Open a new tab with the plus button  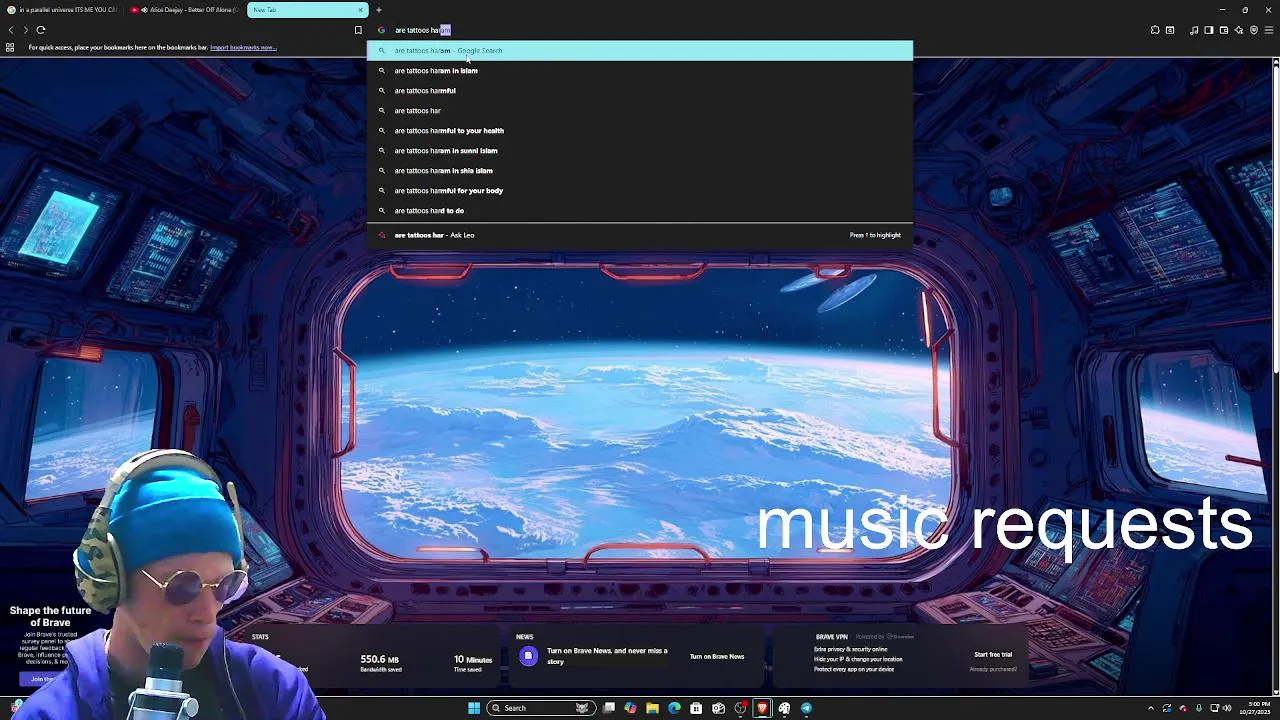click(x=379, y=10)
